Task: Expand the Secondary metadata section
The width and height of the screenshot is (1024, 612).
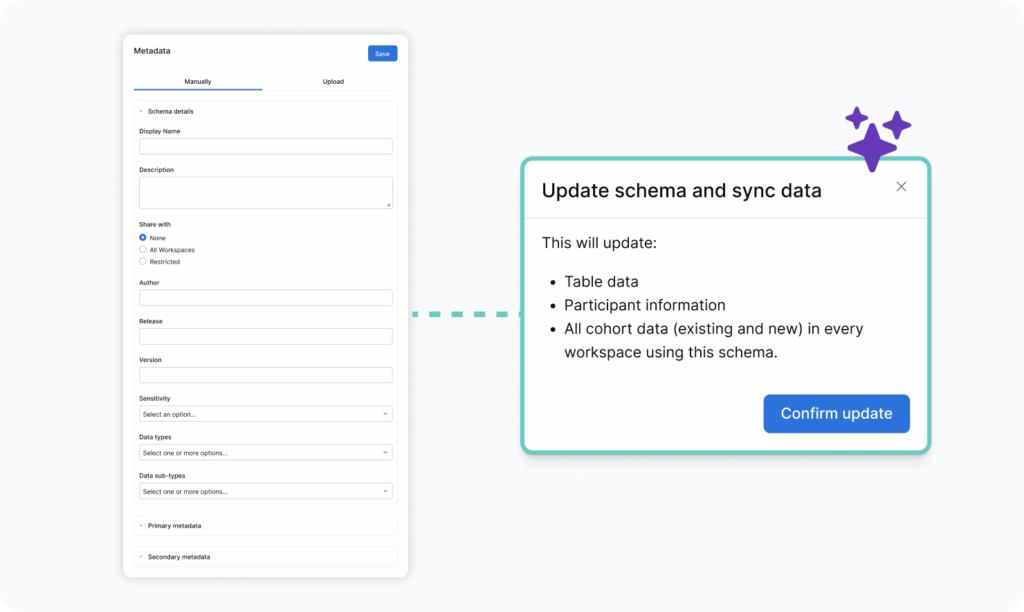Action: point(266,557)
